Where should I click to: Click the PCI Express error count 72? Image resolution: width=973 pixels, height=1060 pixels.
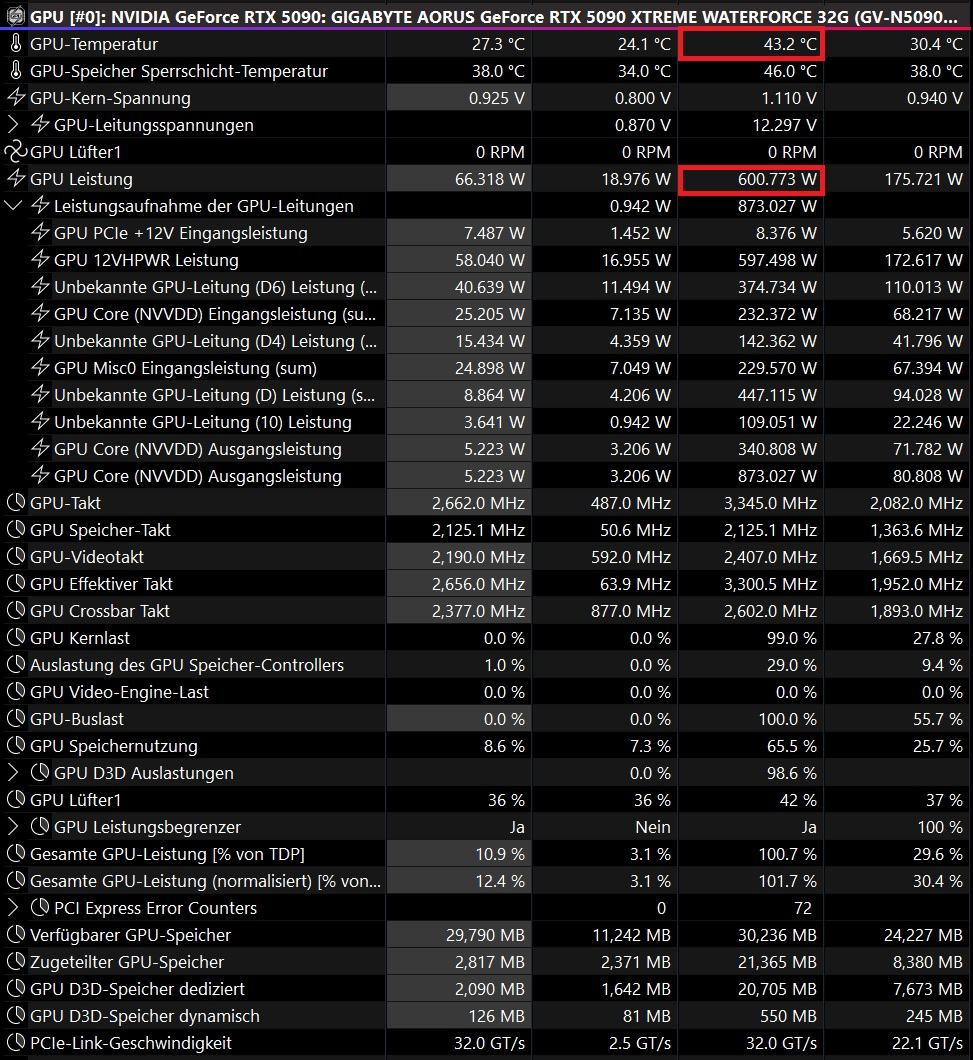[x=803, y=908]
